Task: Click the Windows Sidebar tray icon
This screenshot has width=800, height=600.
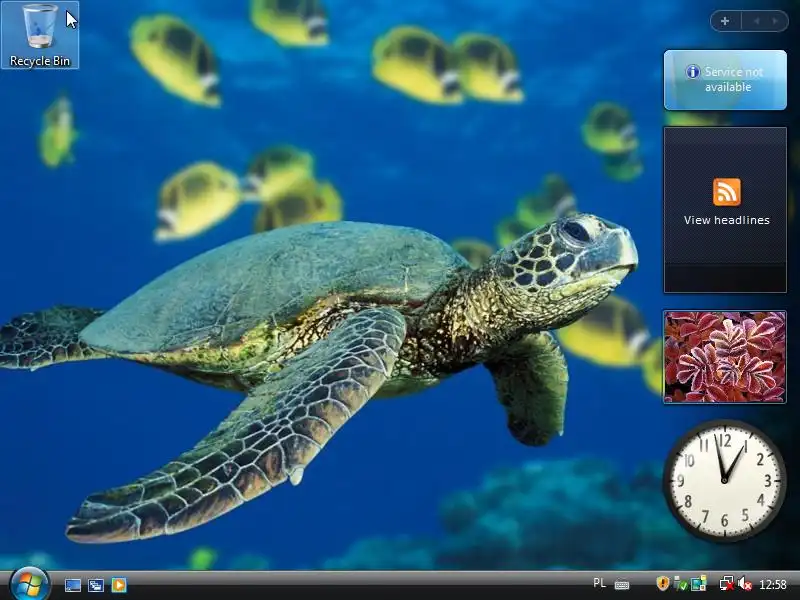Action: pos(698,583)
